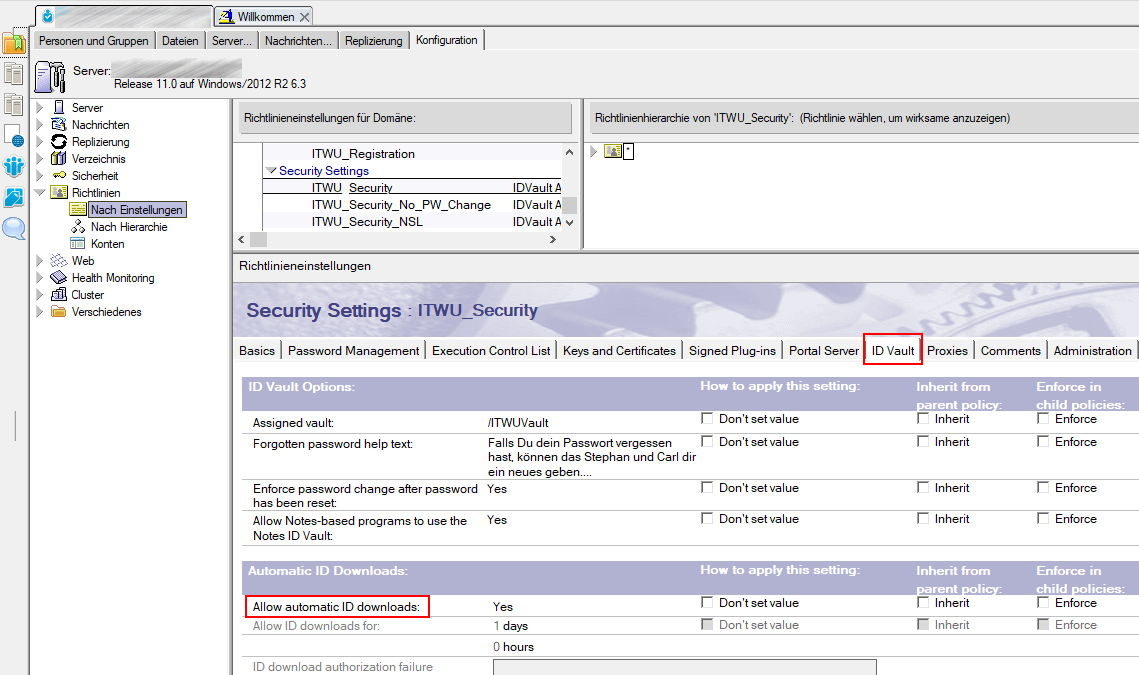
Task: Expand the Nachrichten tree node
Action: pos(40,125)
